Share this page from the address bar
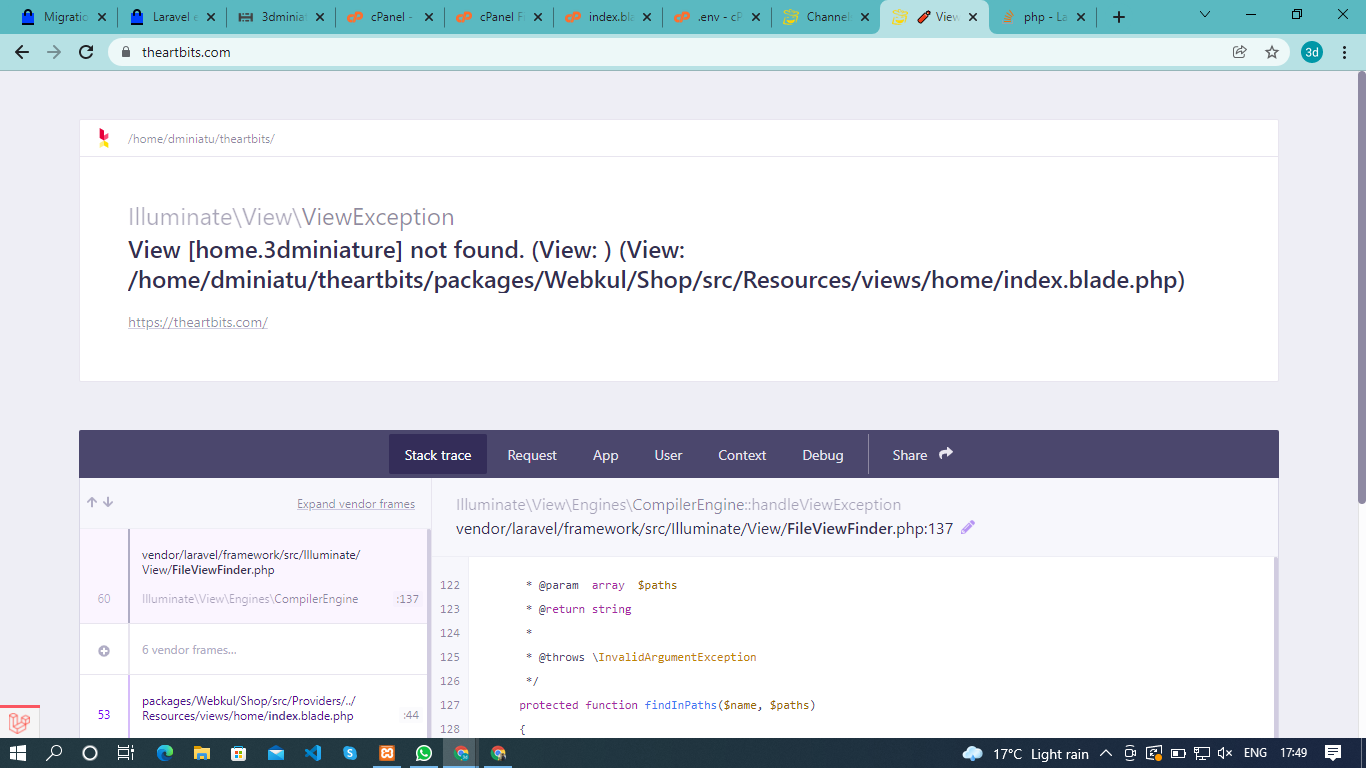 tap(1240, 52)
